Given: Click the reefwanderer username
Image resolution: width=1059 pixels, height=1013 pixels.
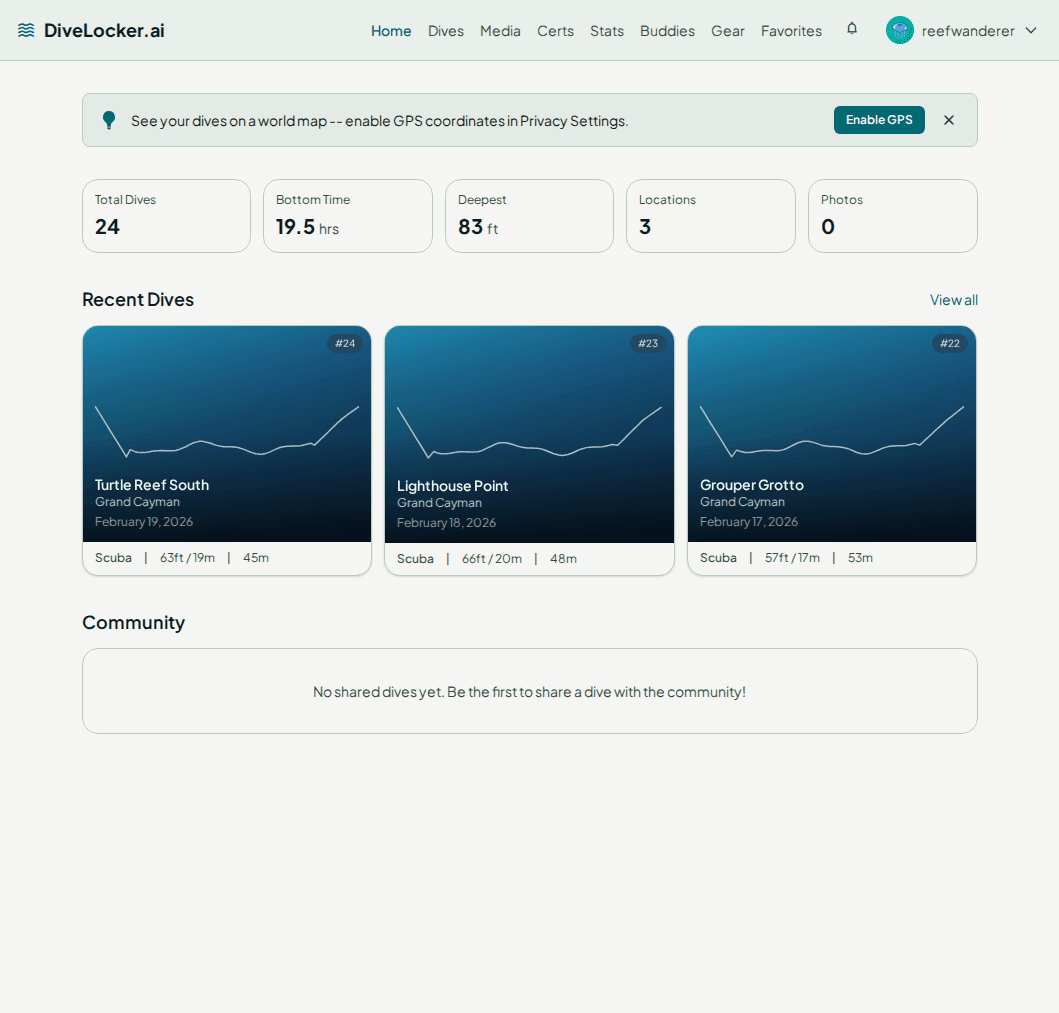Looking at the screenshot, I should click(968, 31).
